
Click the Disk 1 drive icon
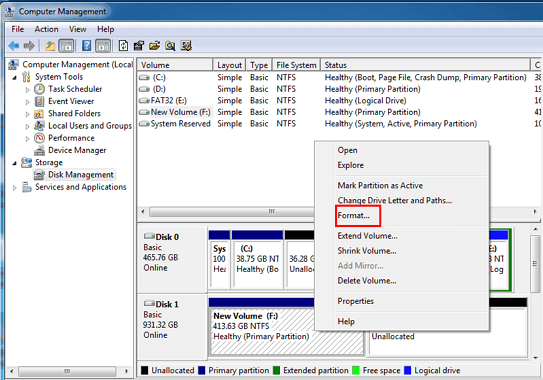click(149, 303)
